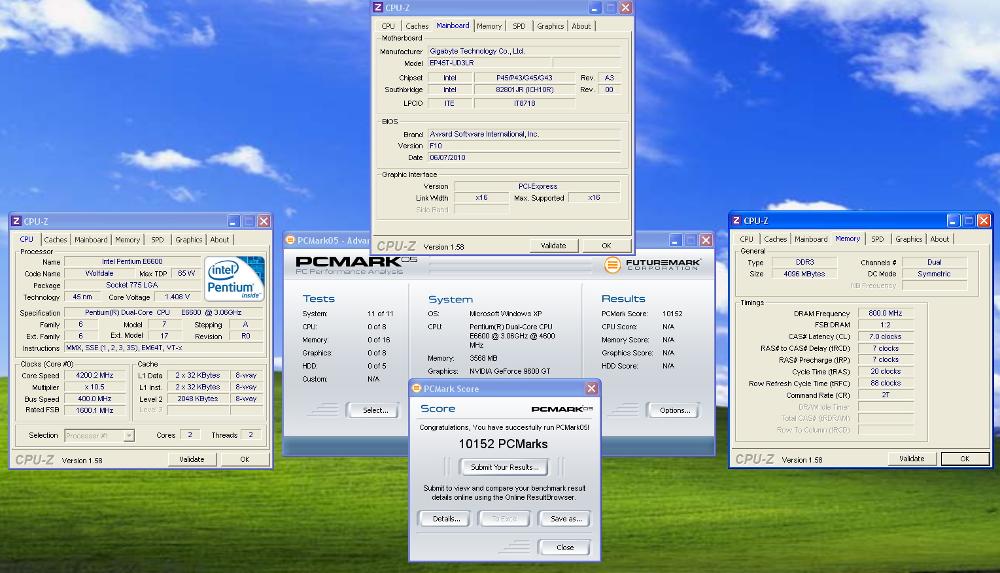Click the DRAM Frequency 800.0 MHz field
The width and height of the screenshot is (1000, 573).
pyautogui.click(x=885, y=313)
